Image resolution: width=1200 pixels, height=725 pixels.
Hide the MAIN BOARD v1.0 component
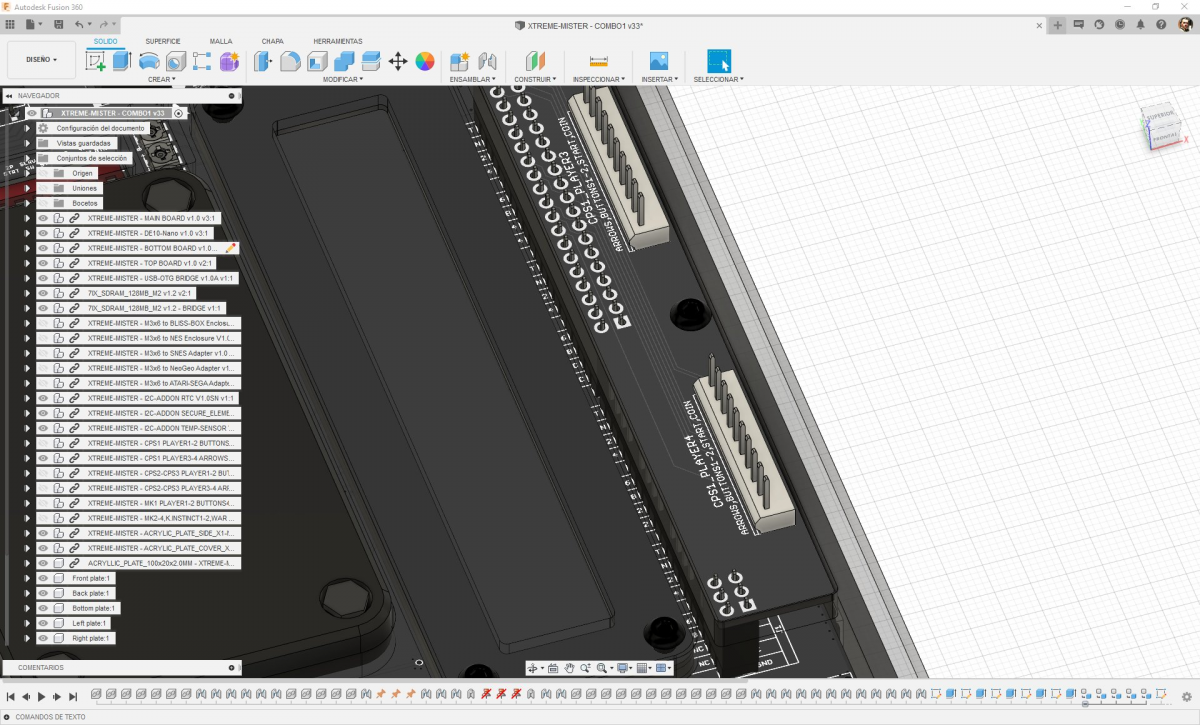pyautogui.click(x=43, y=218)
